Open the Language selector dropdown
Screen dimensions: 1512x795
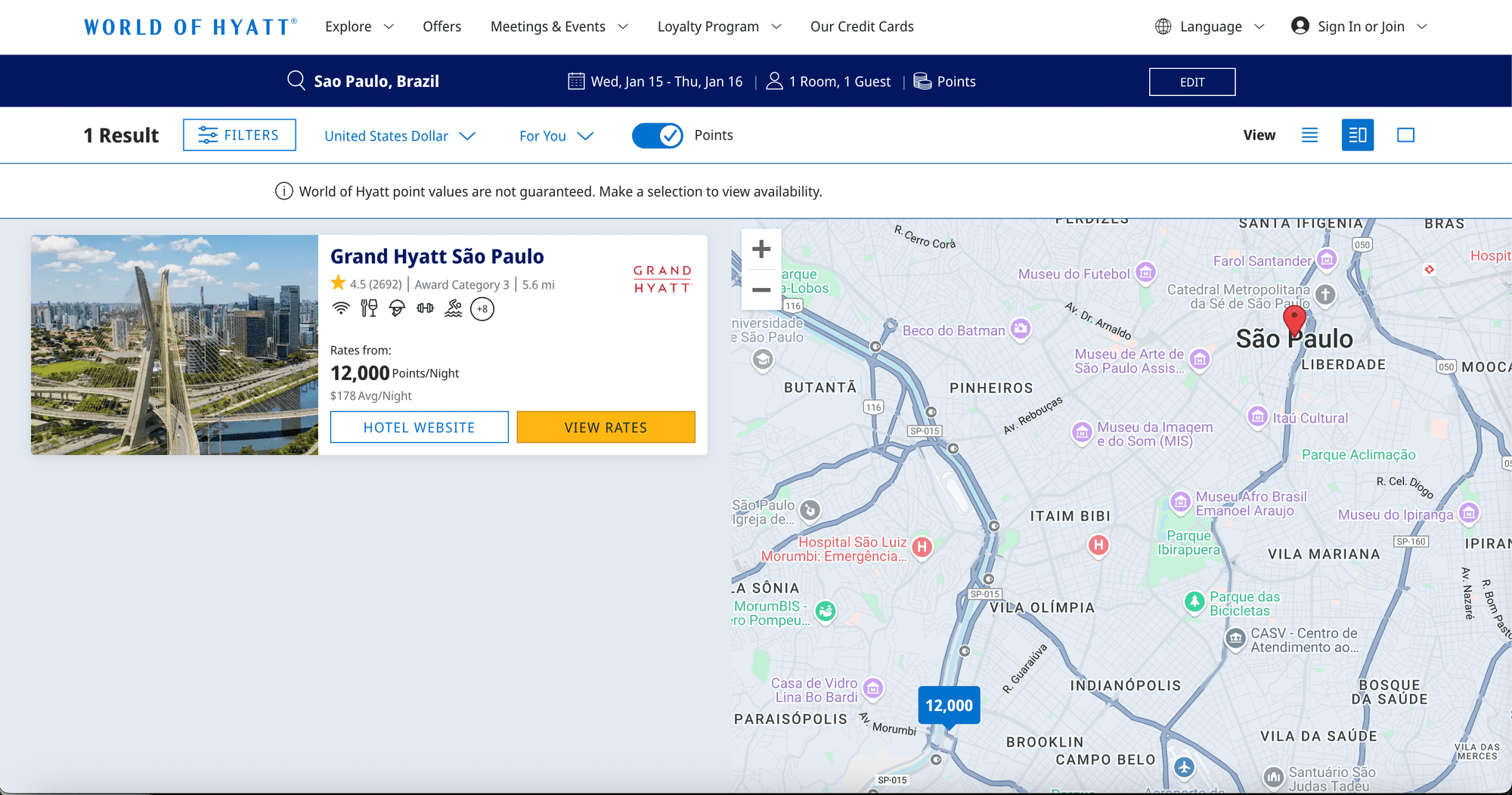click(x=1209, y=26)
